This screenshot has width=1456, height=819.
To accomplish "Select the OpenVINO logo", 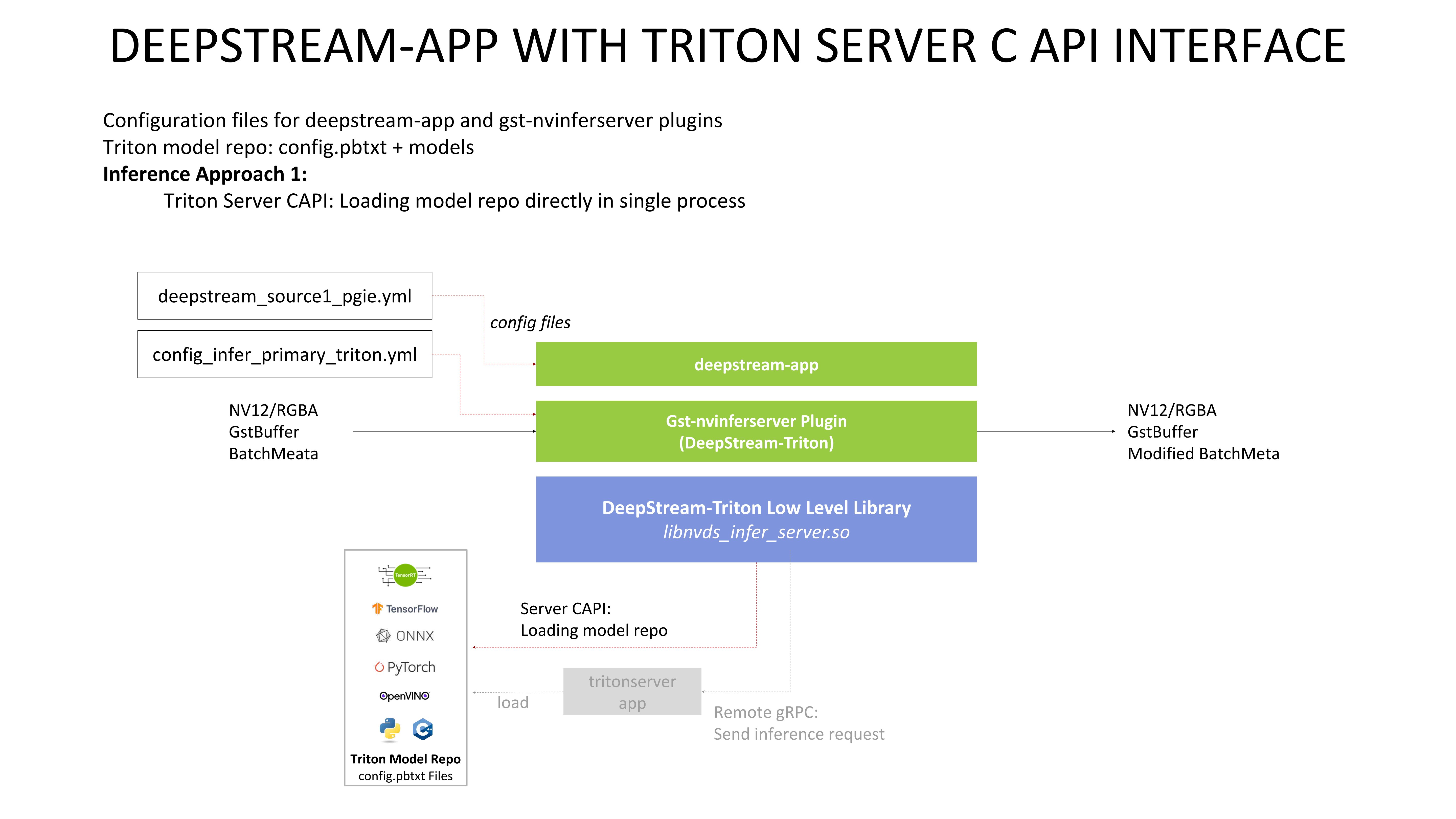I will pyautogui.click(x=405, y=696).
